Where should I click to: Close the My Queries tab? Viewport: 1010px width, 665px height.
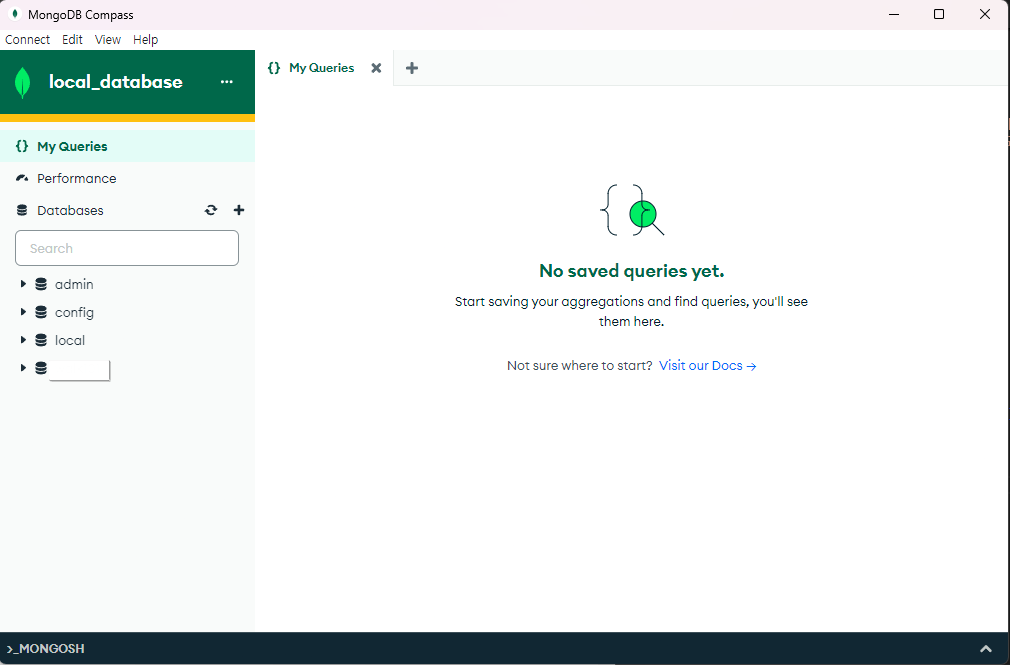point(376,68)
